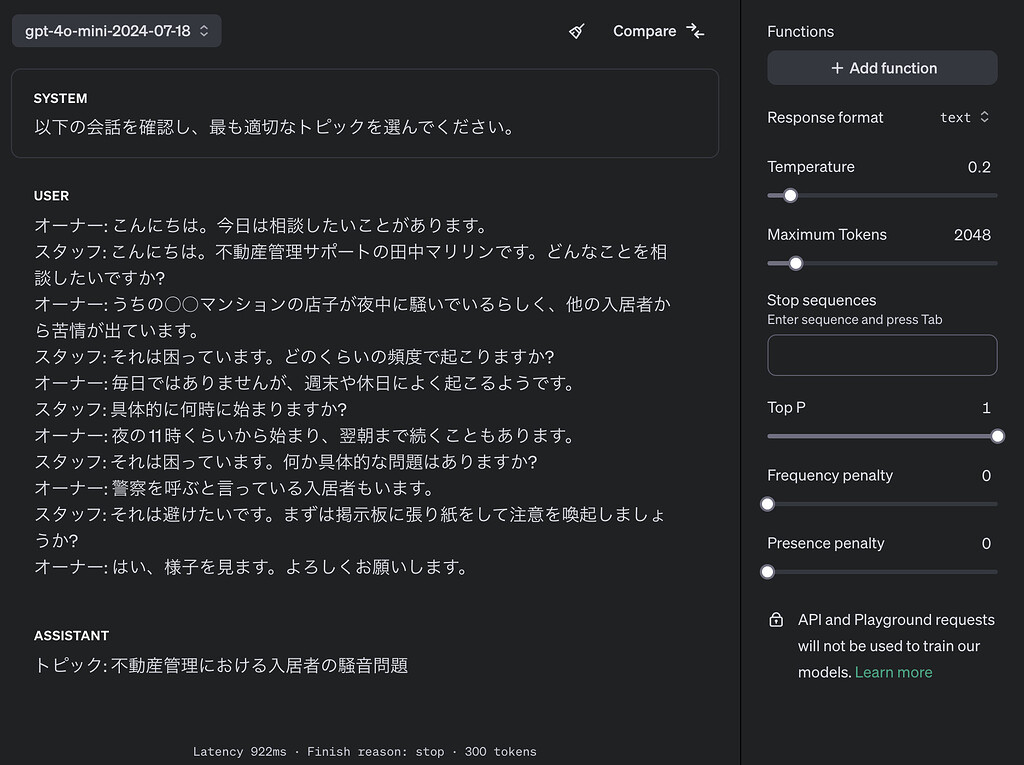Click the Presence penalty slider handle
1024x765 pixels.
coord(767,571)
